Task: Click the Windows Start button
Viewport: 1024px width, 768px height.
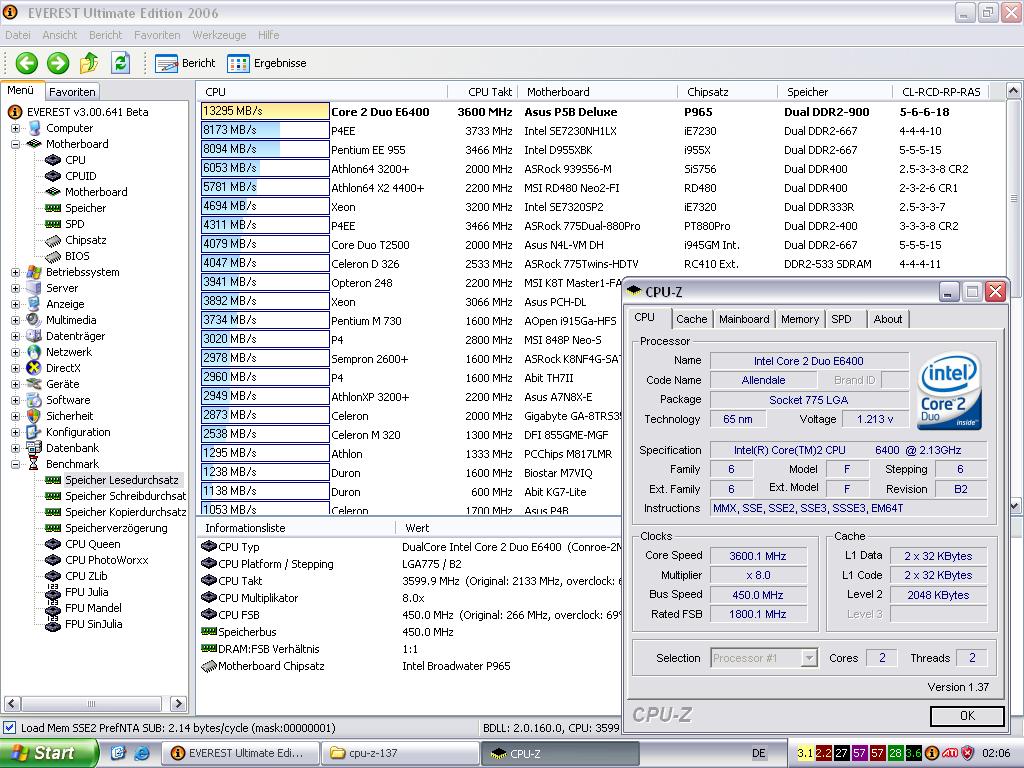Action: (x=47, y=753)
